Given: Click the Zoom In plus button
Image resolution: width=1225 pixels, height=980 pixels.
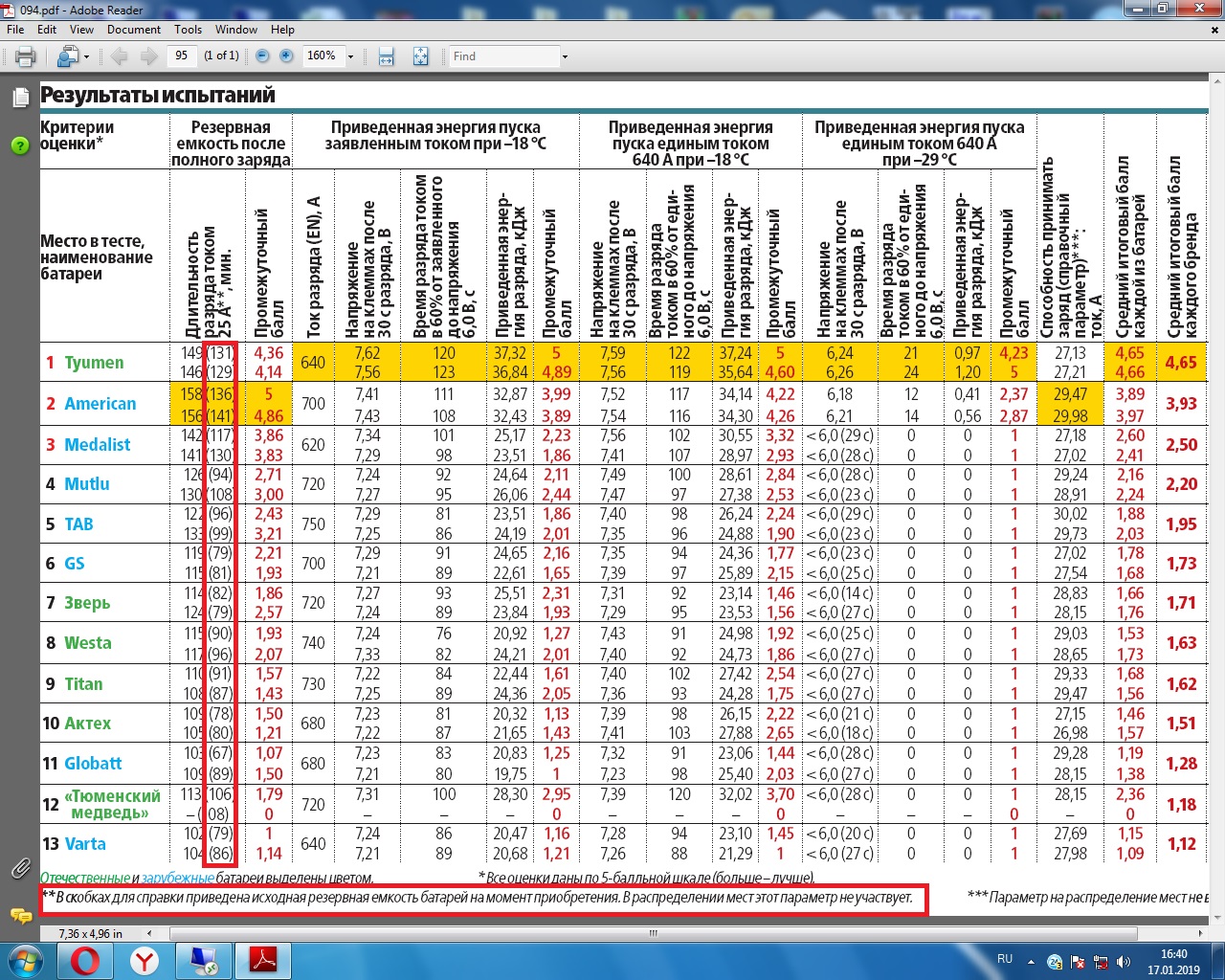Looking at the screenshot, I should click(286, 56).
